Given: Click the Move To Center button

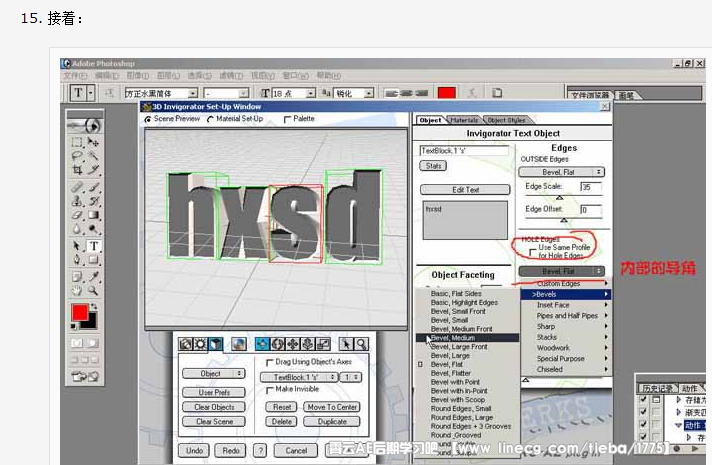Looking at the screenshot, I should click(332, 407).
